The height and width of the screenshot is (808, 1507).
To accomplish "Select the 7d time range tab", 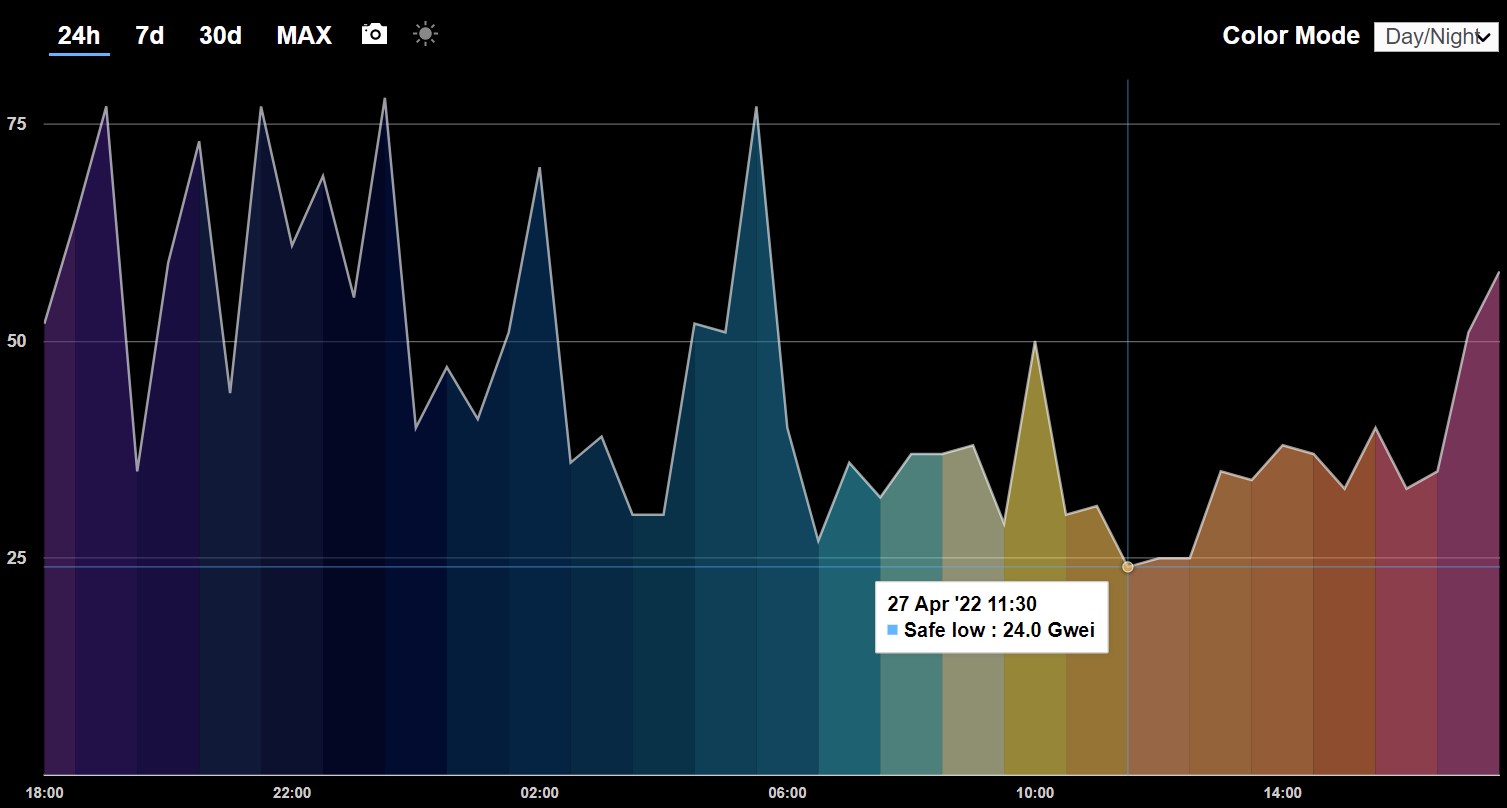I will tap(149, 36).
